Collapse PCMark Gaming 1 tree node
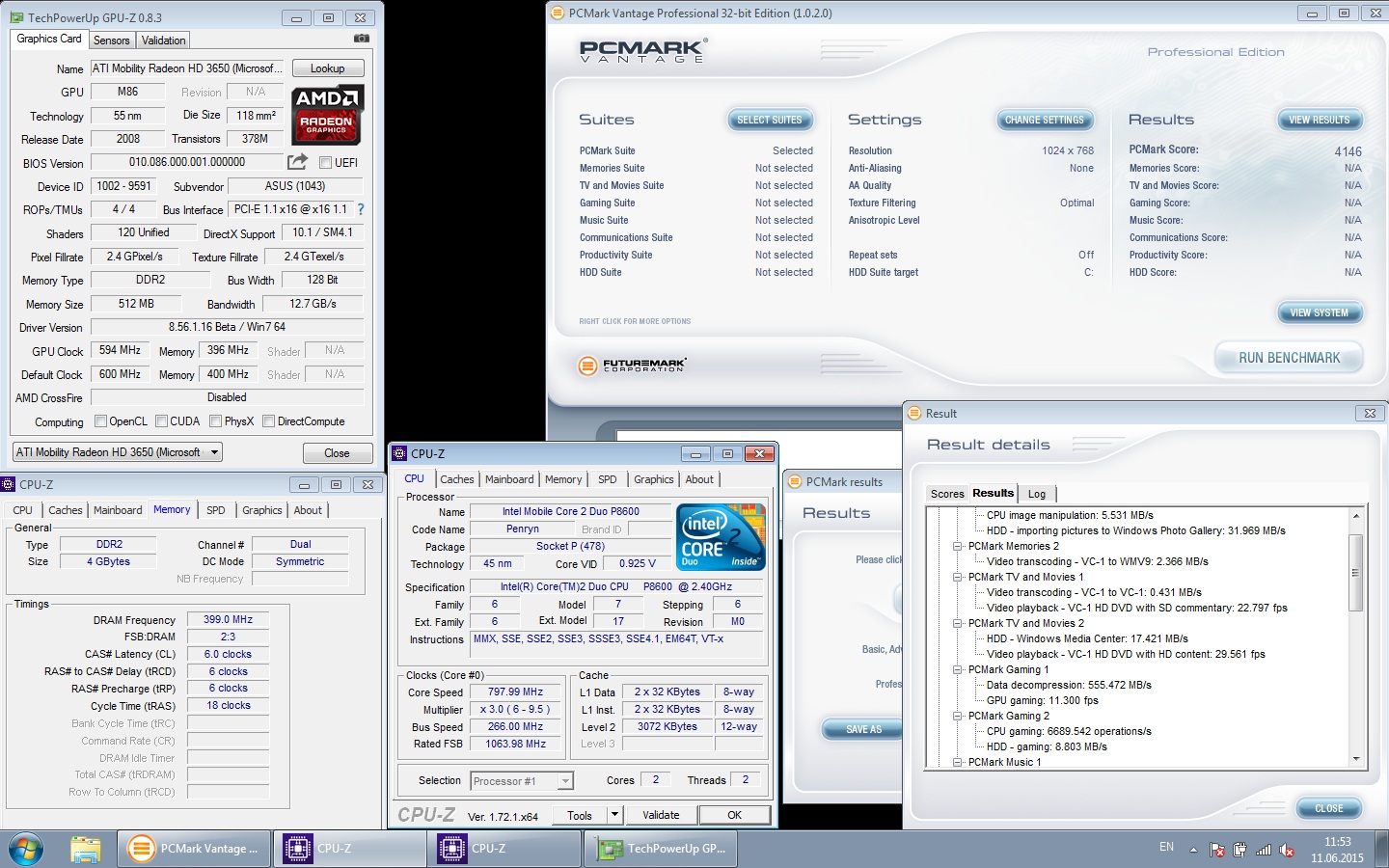 point(958,669)
